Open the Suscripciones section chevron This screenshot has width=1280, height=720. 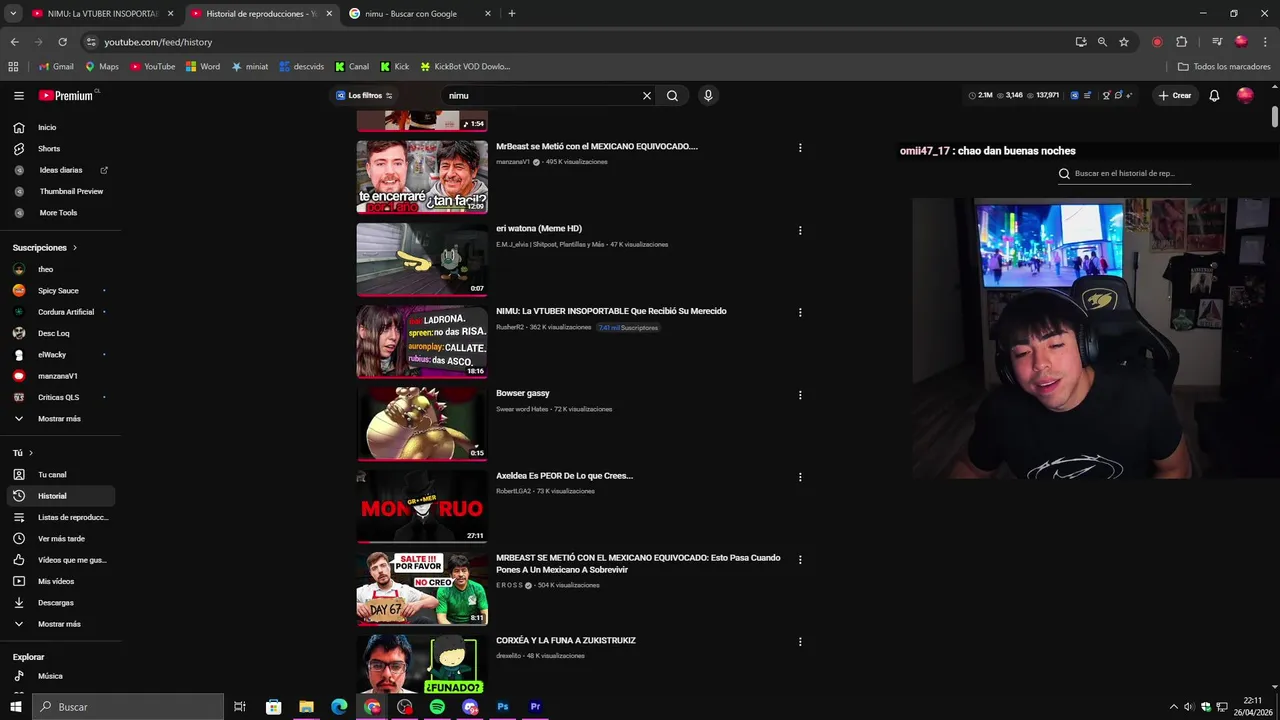(74, 248)
